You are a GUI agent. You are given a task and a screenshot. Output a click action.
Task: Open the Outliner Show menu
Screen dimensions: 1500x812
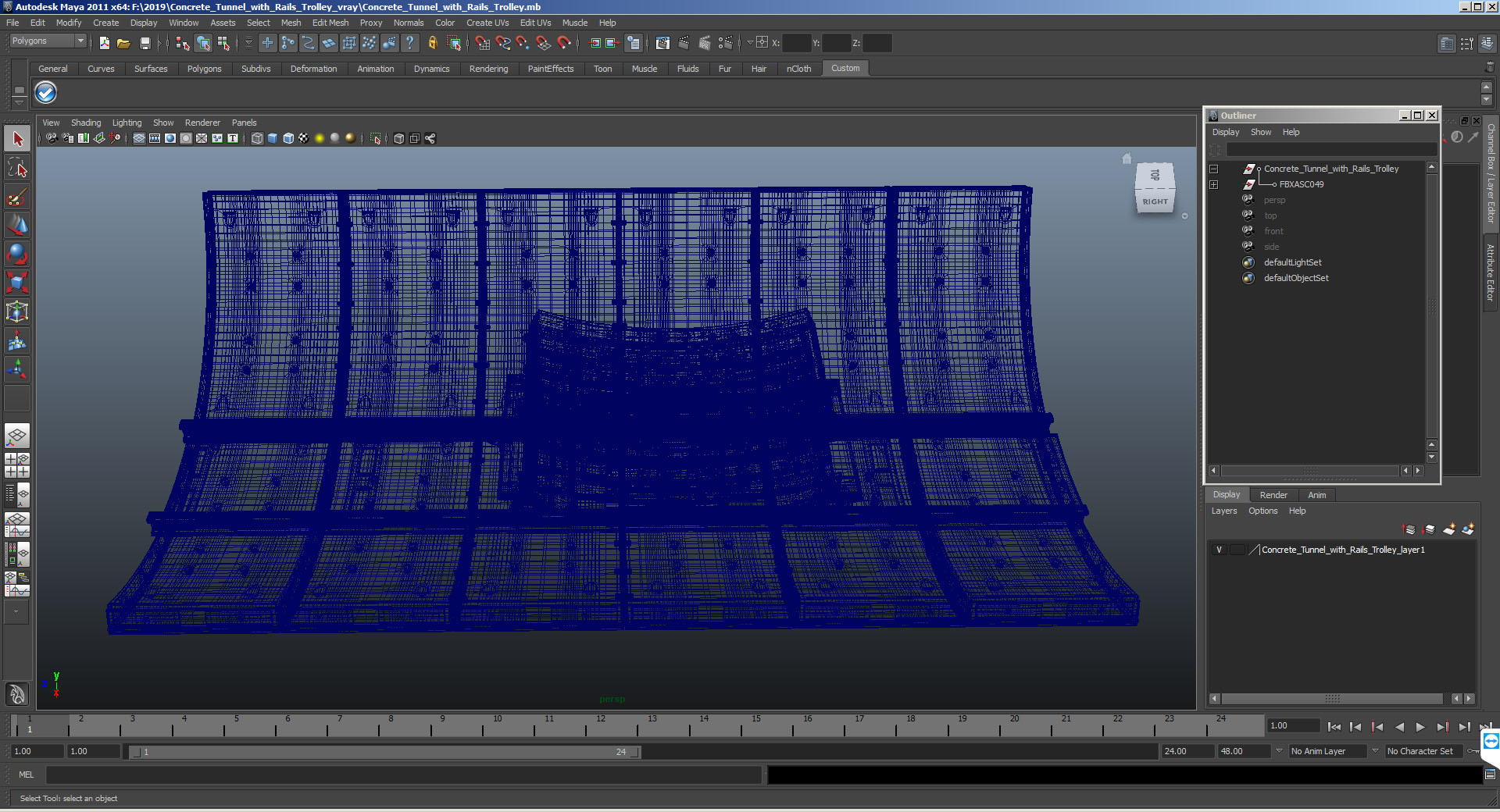coord(1260,132)
